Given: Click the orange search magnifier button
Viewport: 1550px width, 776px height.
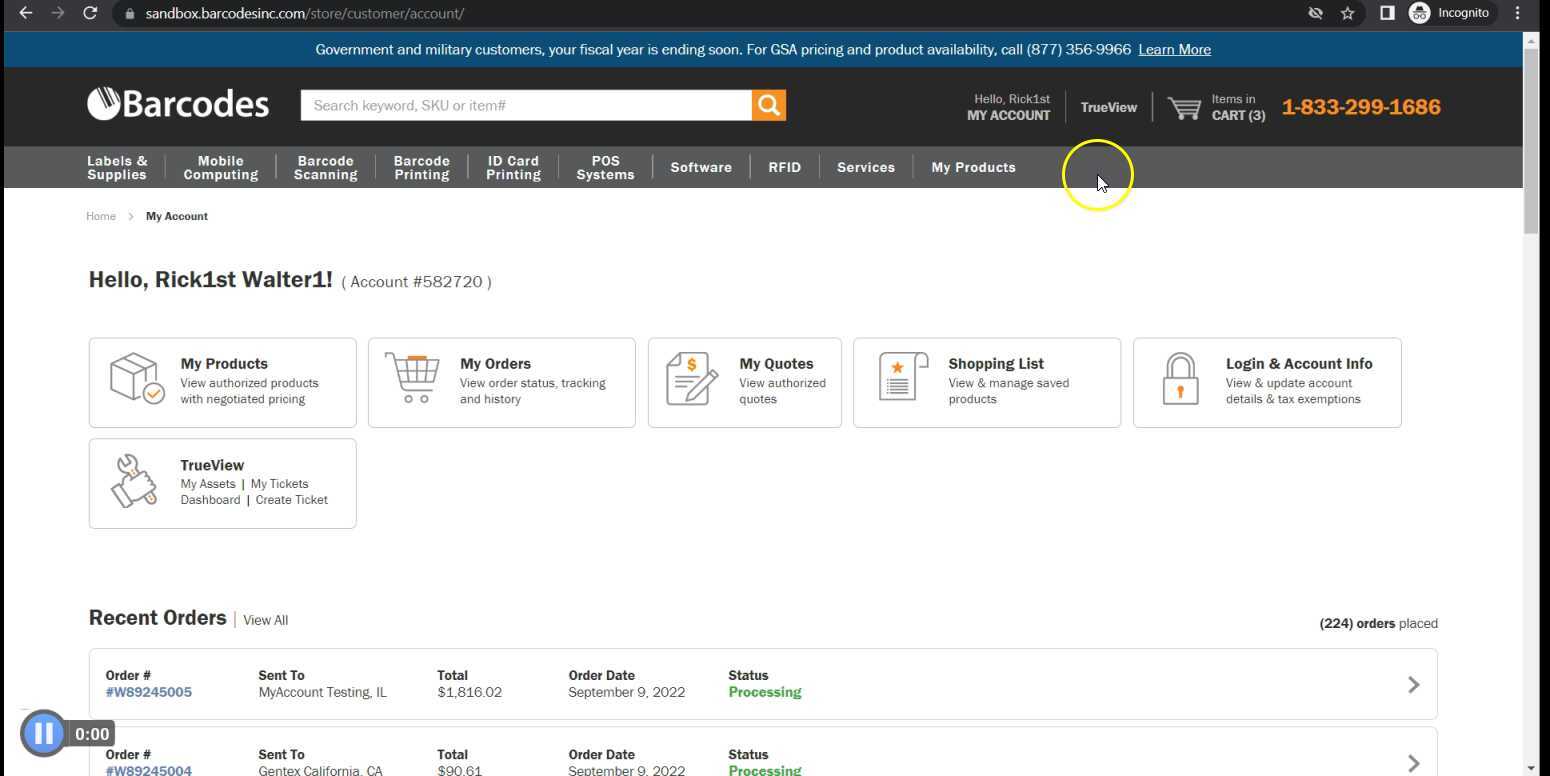Looking at the screenshot, I should 768,105.
